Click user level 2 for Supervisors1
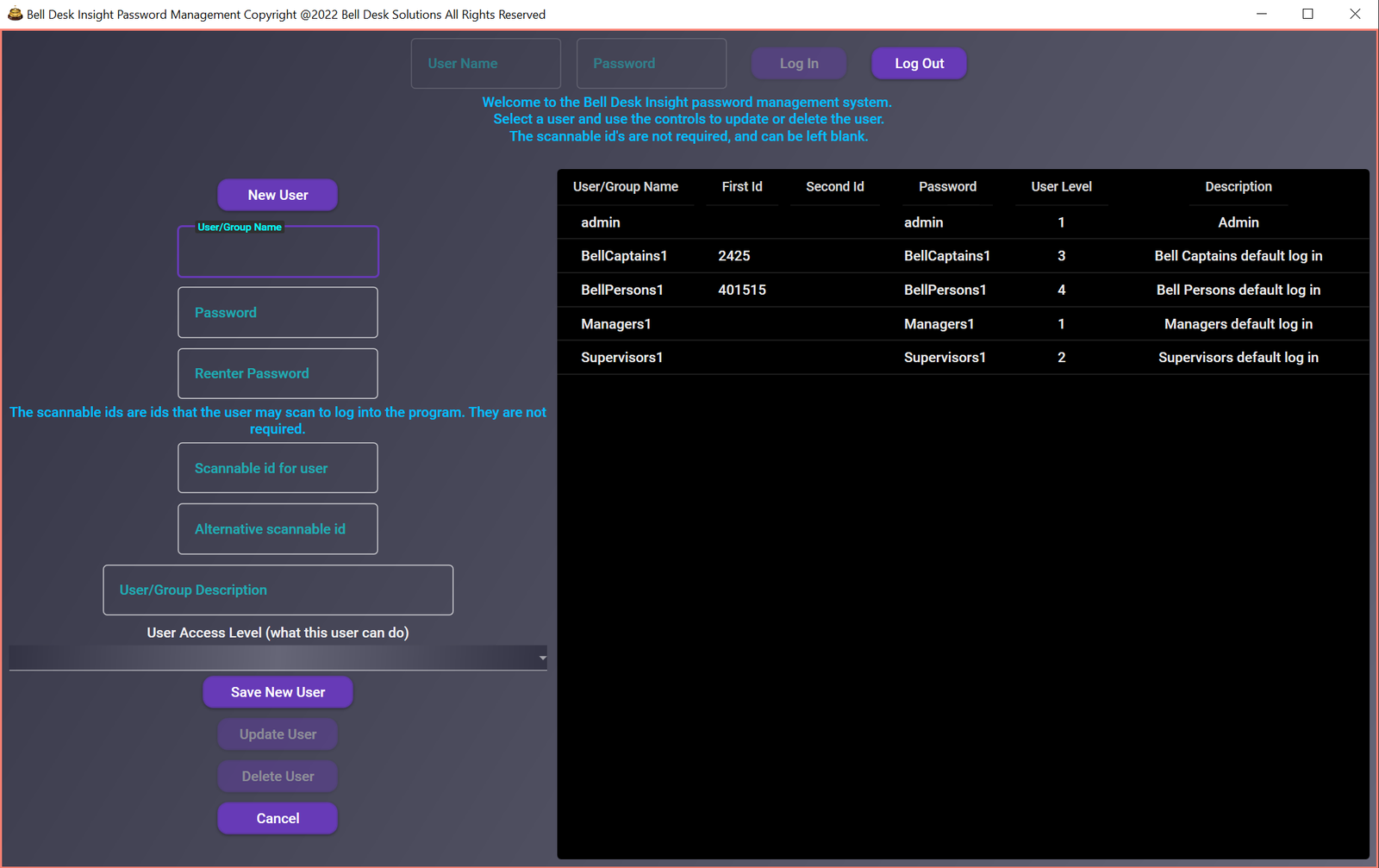This screenshot has height=868, width=1379. tap(1061, 358)
